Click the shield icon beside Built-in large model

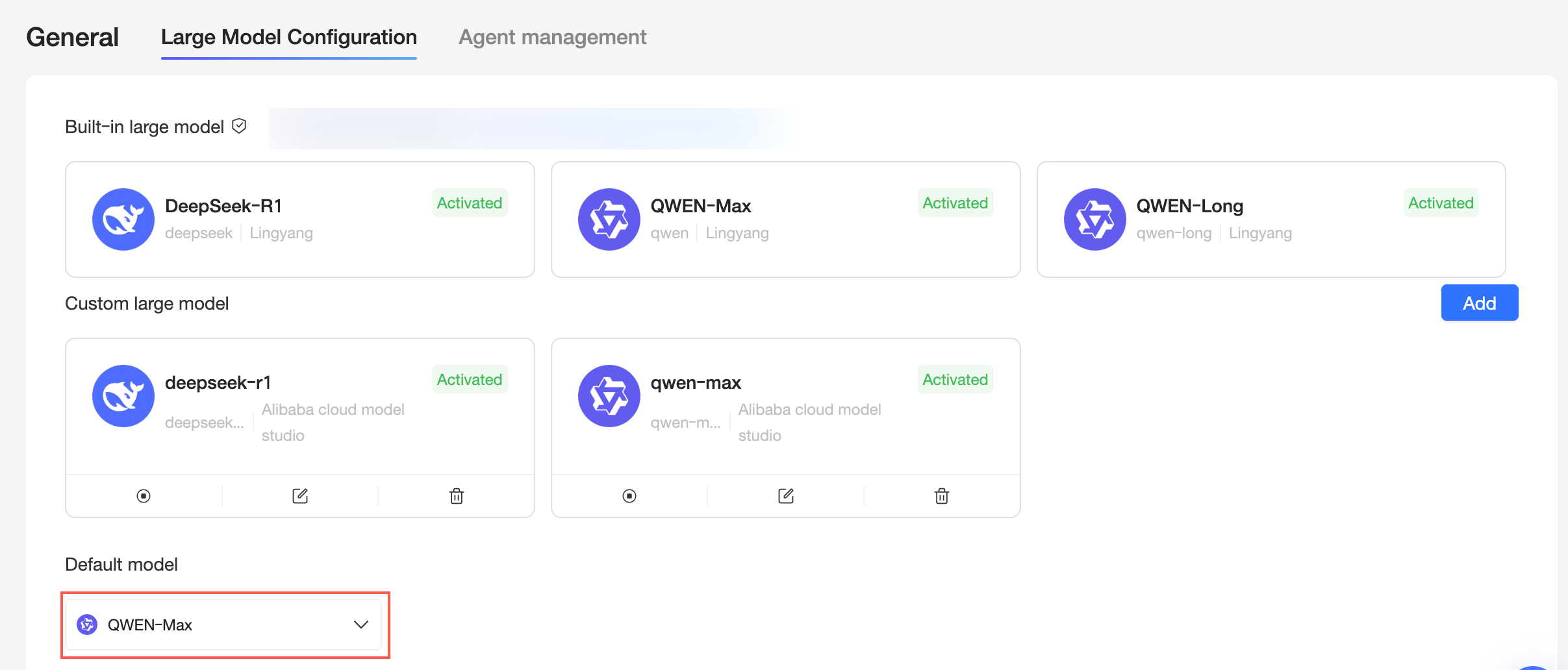(239, 126)
